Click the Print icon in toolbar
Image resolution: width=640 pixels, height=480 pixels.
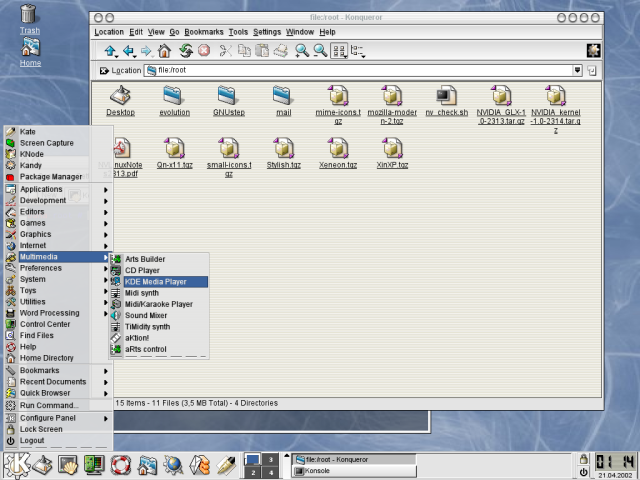tap(281, 51)
